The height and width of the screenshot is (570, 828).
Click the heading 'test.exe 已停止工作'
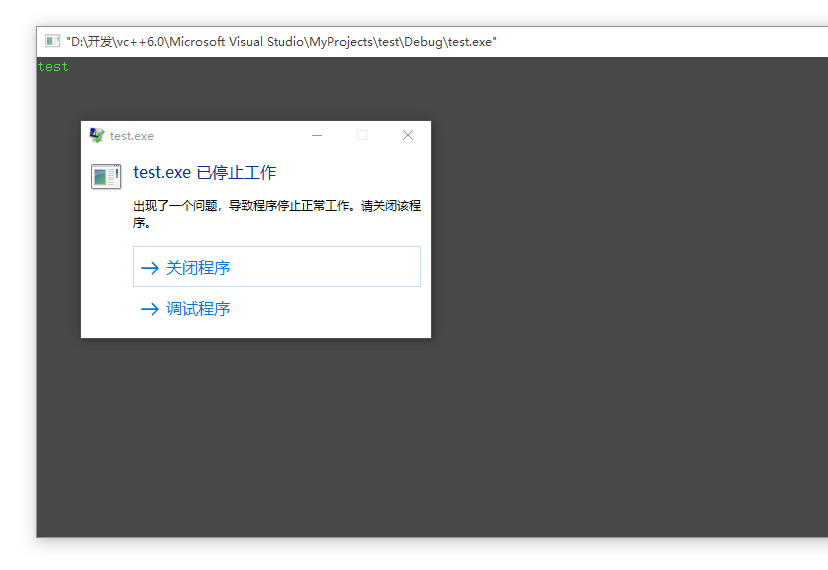click(x=204, y=172)
